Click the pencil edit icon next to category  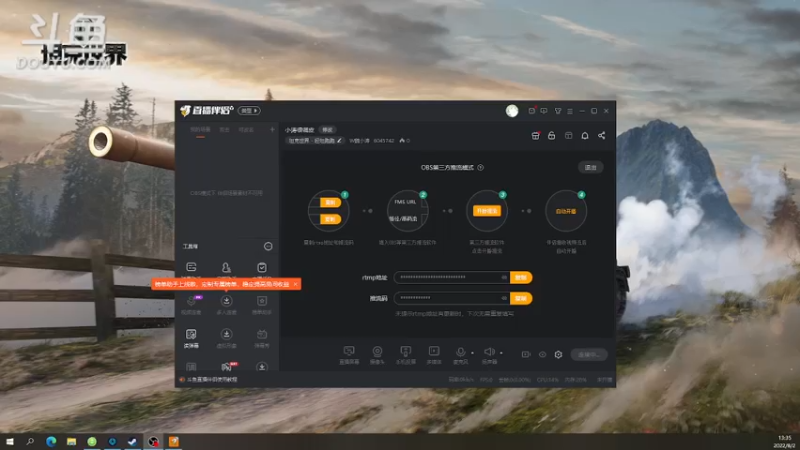pos(339,140)
